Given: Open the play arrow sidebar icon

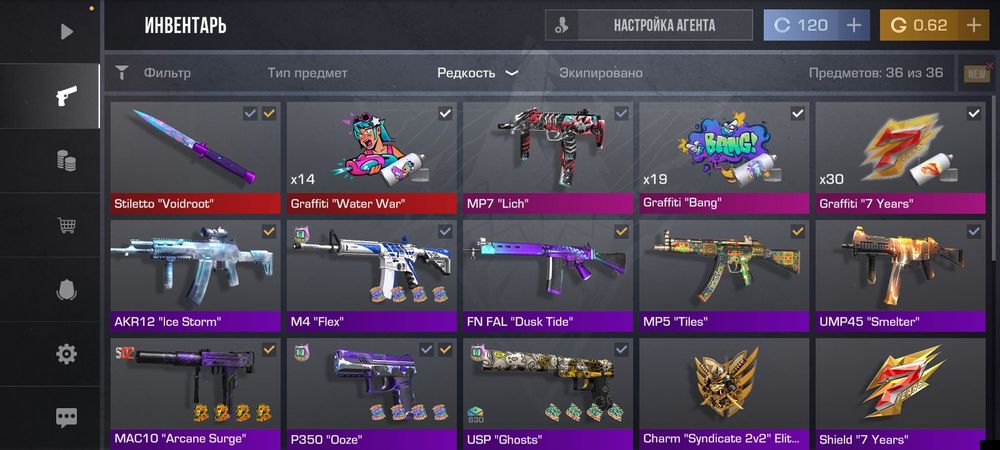Looking at the screenshot, I should [67, 31].
